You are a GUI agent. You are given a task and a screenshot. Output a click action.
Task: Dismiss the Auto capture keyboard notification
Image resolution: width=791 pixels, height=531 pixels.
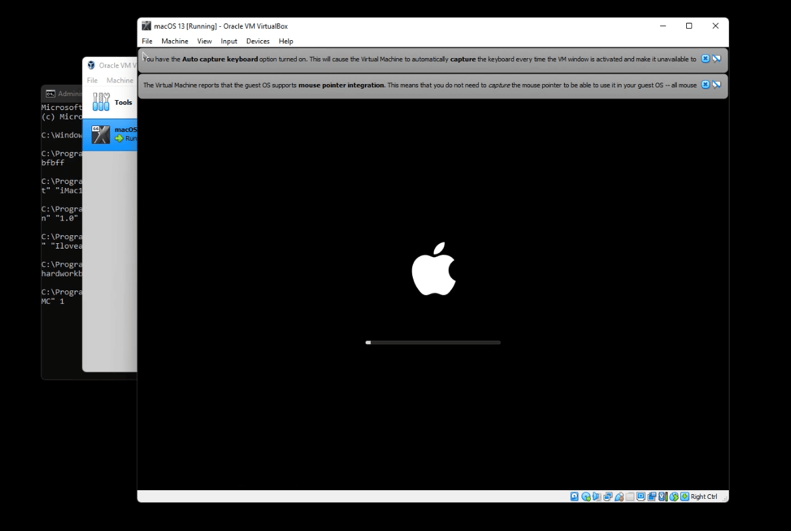coord(705,59)
